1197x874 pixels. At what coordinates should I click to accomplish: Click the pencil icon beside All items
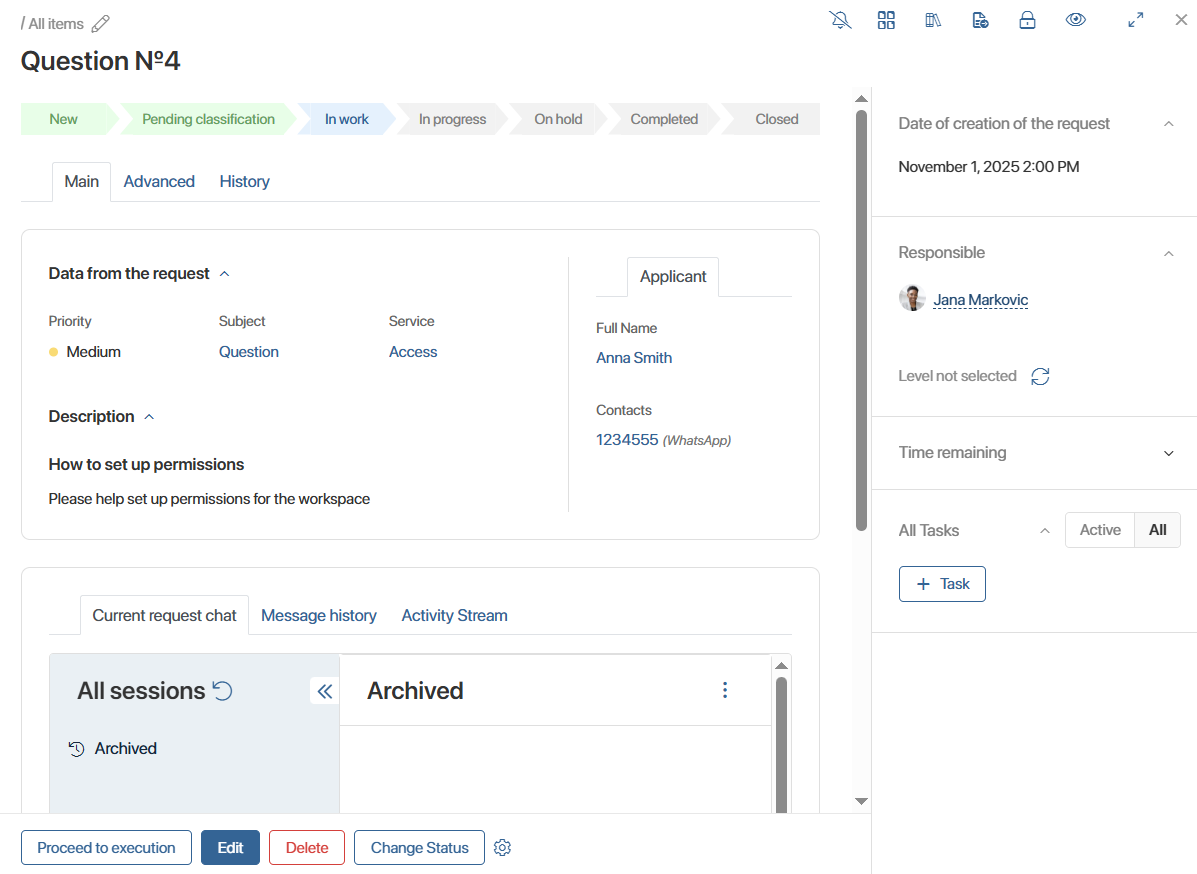(100, 24)
